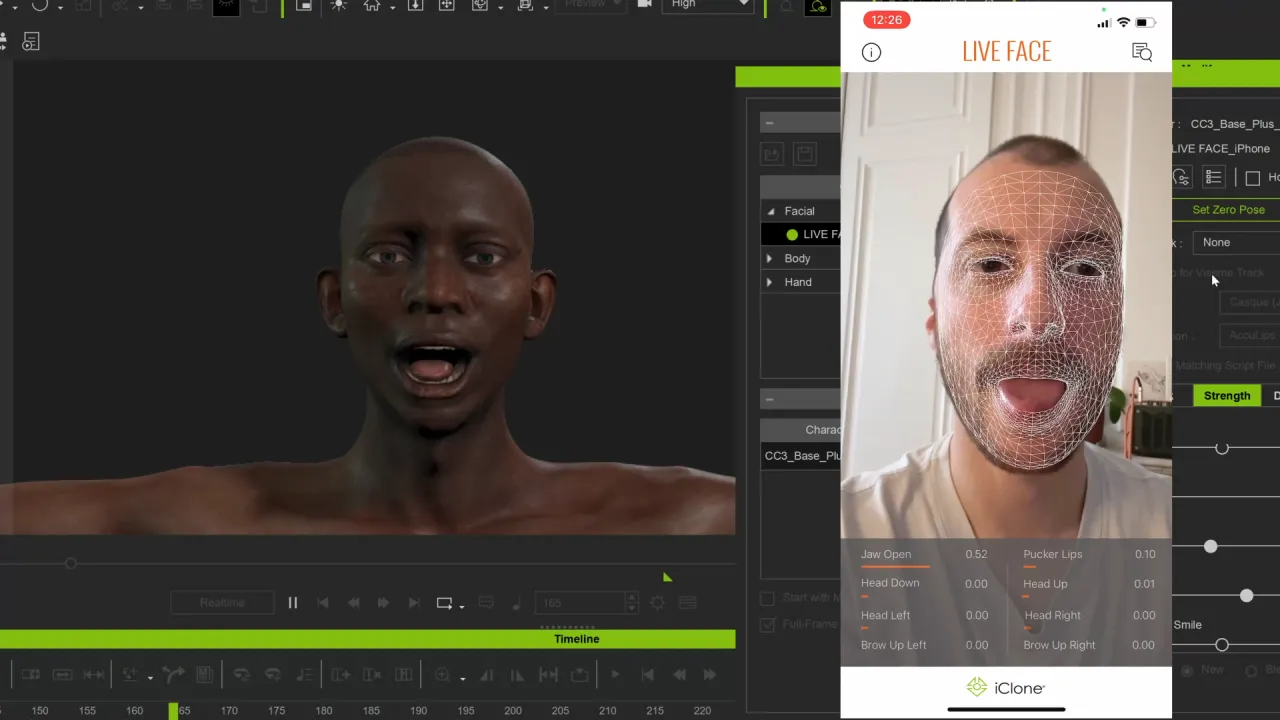Click the music note icon in player bar
The image size is (1280, 720).
[x=516, y=603]
